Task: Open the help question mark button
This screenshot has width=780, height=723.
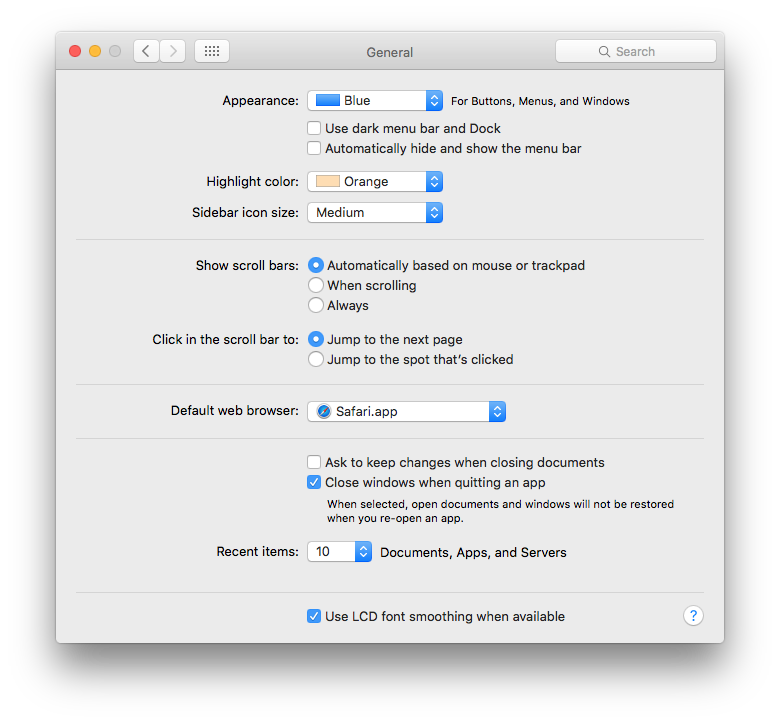Action: (693, 616)
